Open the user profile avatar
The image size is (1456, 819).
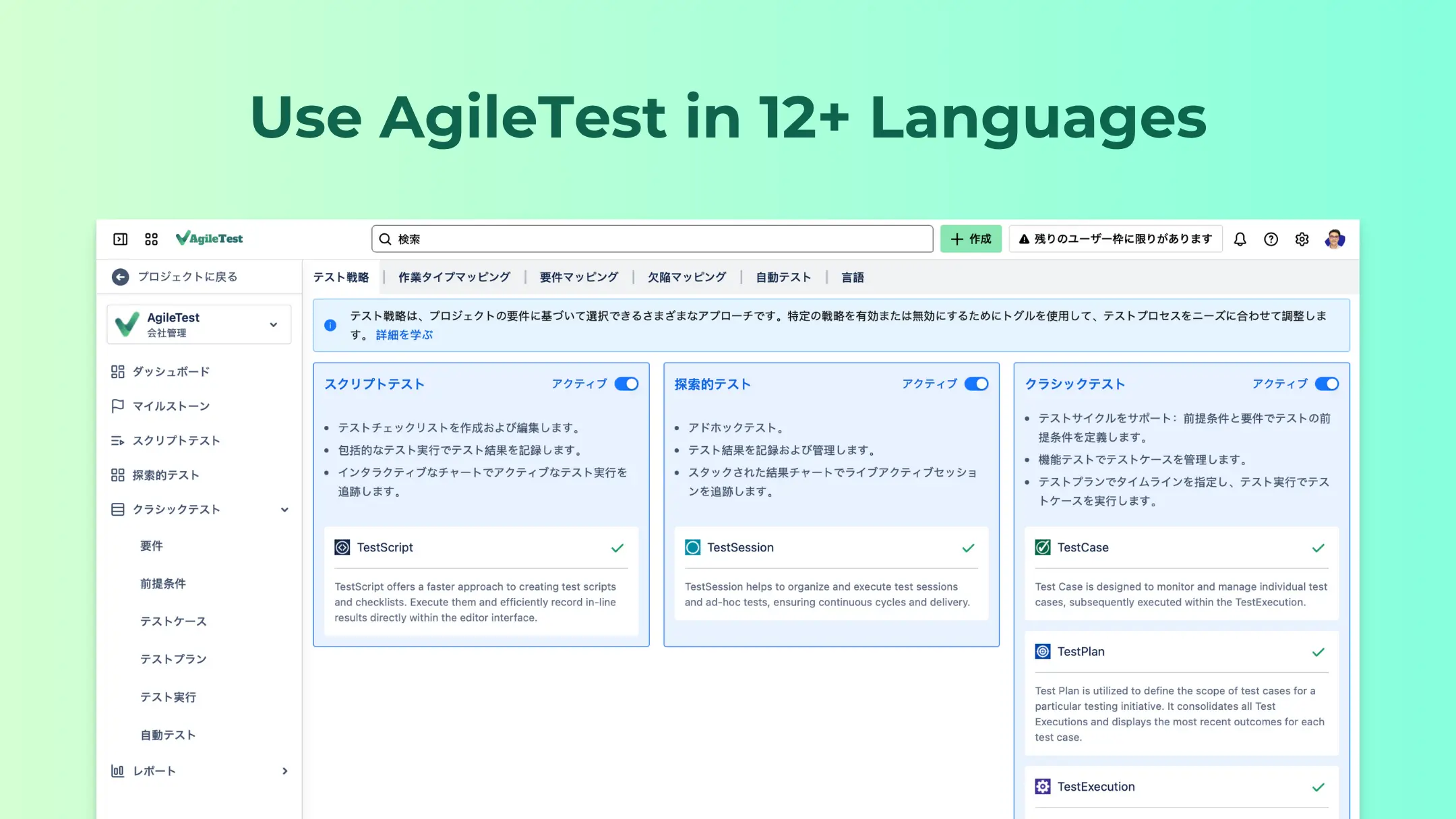click(x=1334, y=239)
